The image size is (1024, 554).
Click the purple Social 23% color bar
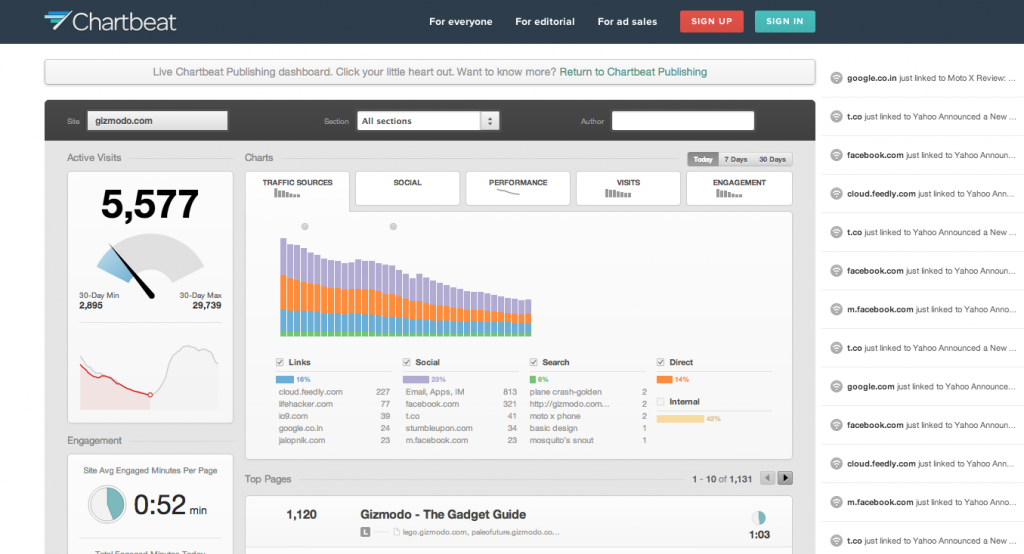point(415,380)
